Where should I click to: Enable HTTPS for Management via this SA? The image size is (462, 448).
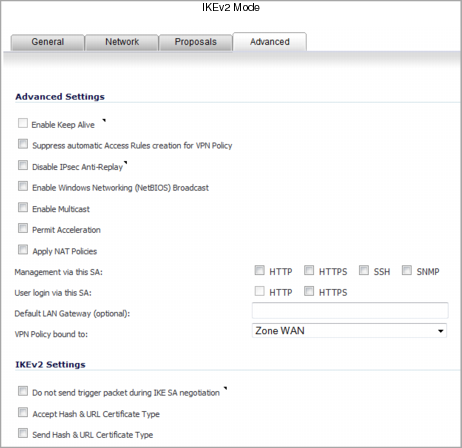(309, 270)
